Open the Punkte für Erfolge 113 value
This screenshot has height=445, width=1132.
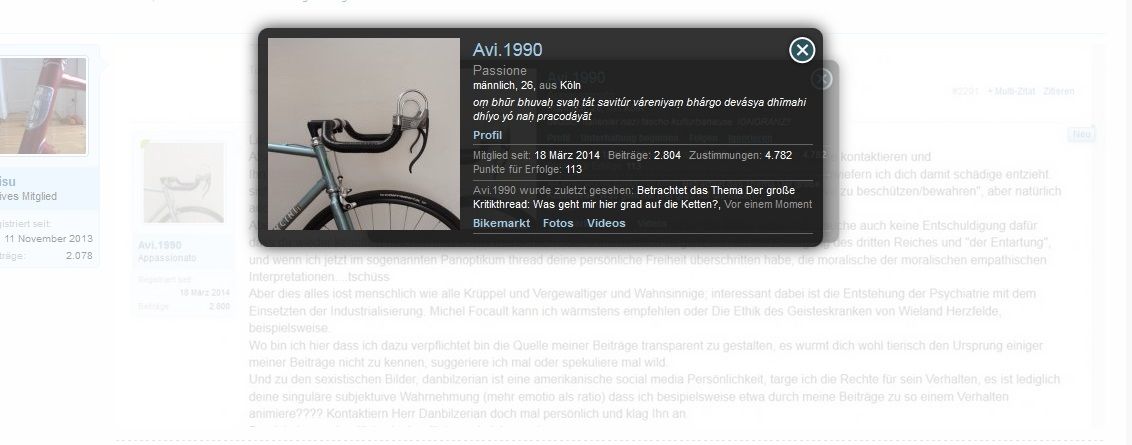coord(574,169)
